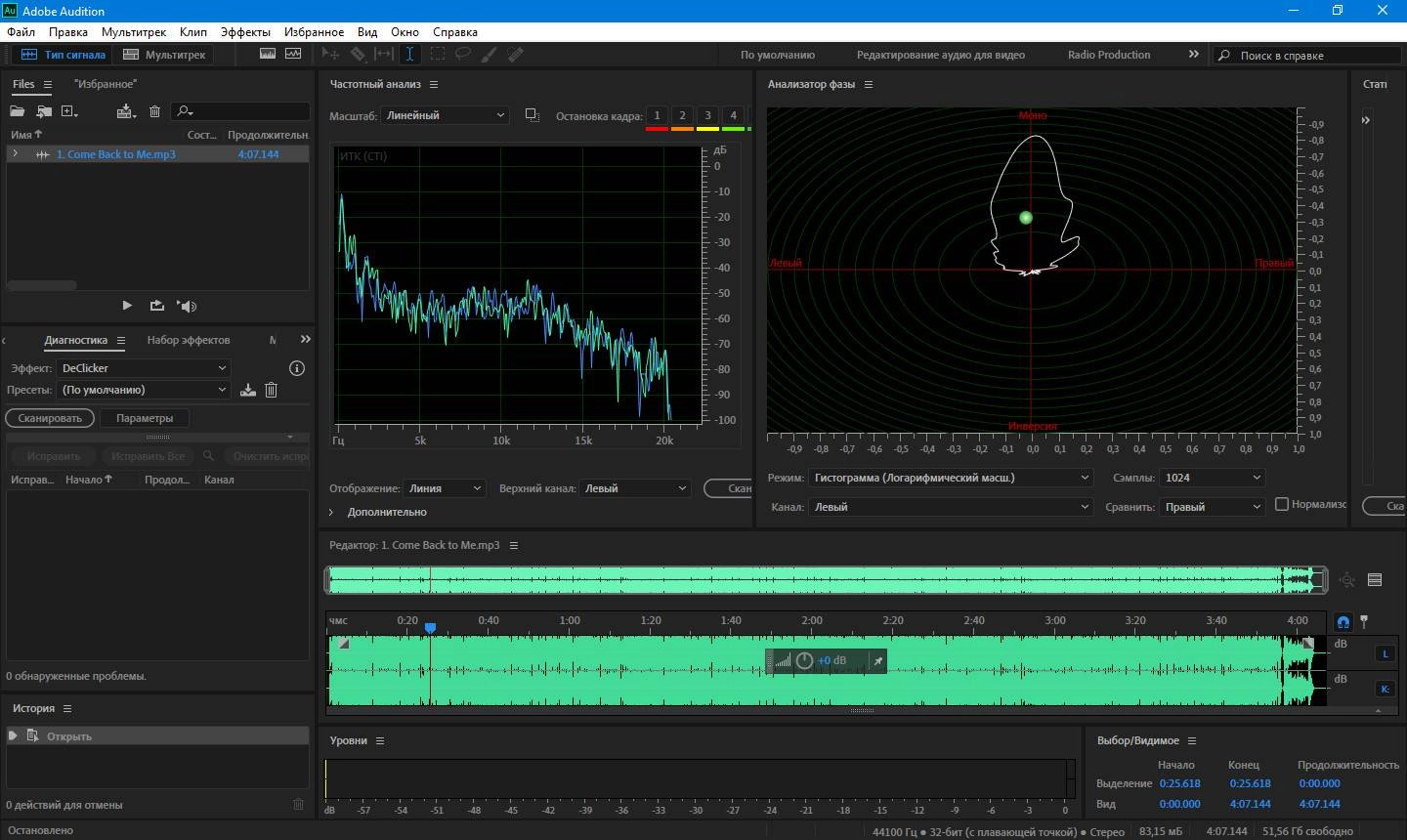The image size is (1407, 840).
Task: Show the spectral pitch display
Action: [293, 55]
